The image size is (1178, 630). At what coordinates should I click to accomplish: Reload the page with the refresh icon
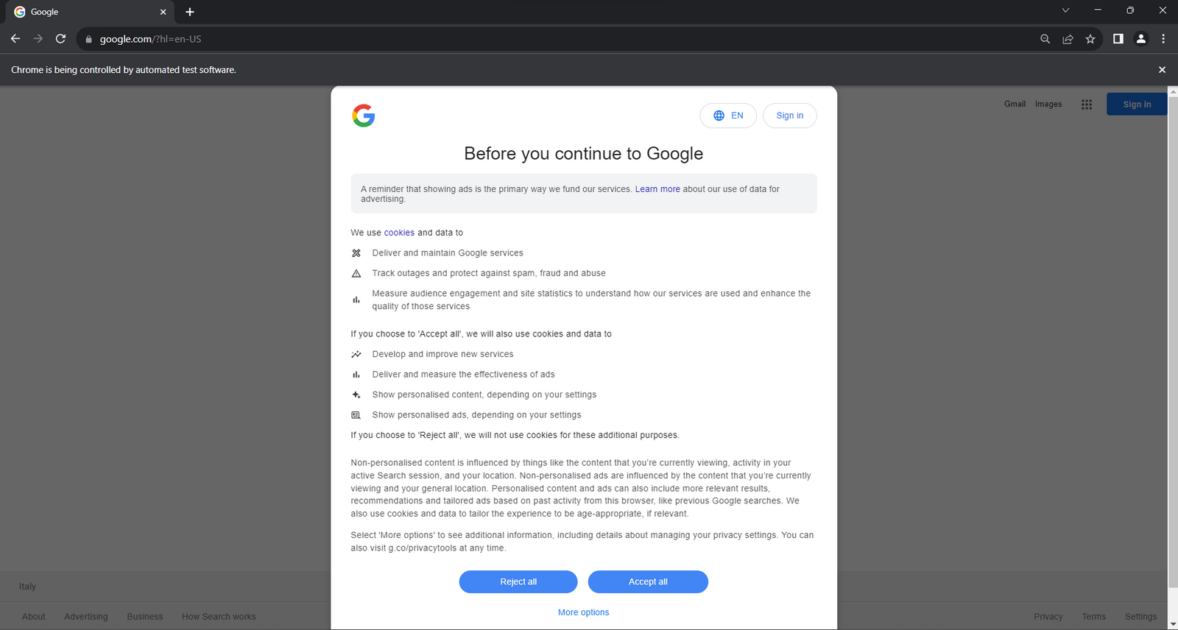[x=60, y=39]
